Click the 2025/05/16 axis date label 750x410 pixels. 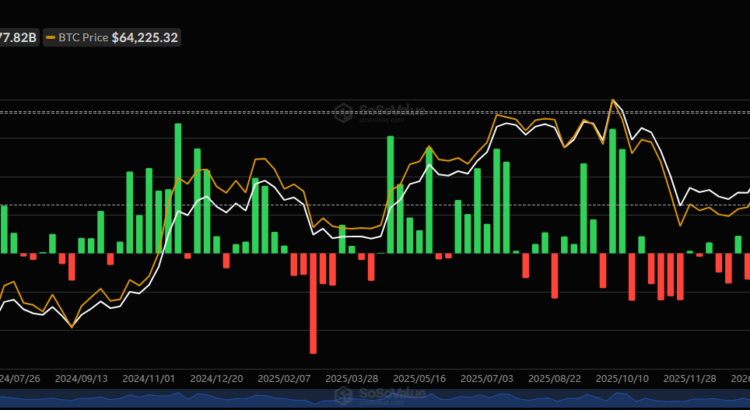[x=419, y=379]
